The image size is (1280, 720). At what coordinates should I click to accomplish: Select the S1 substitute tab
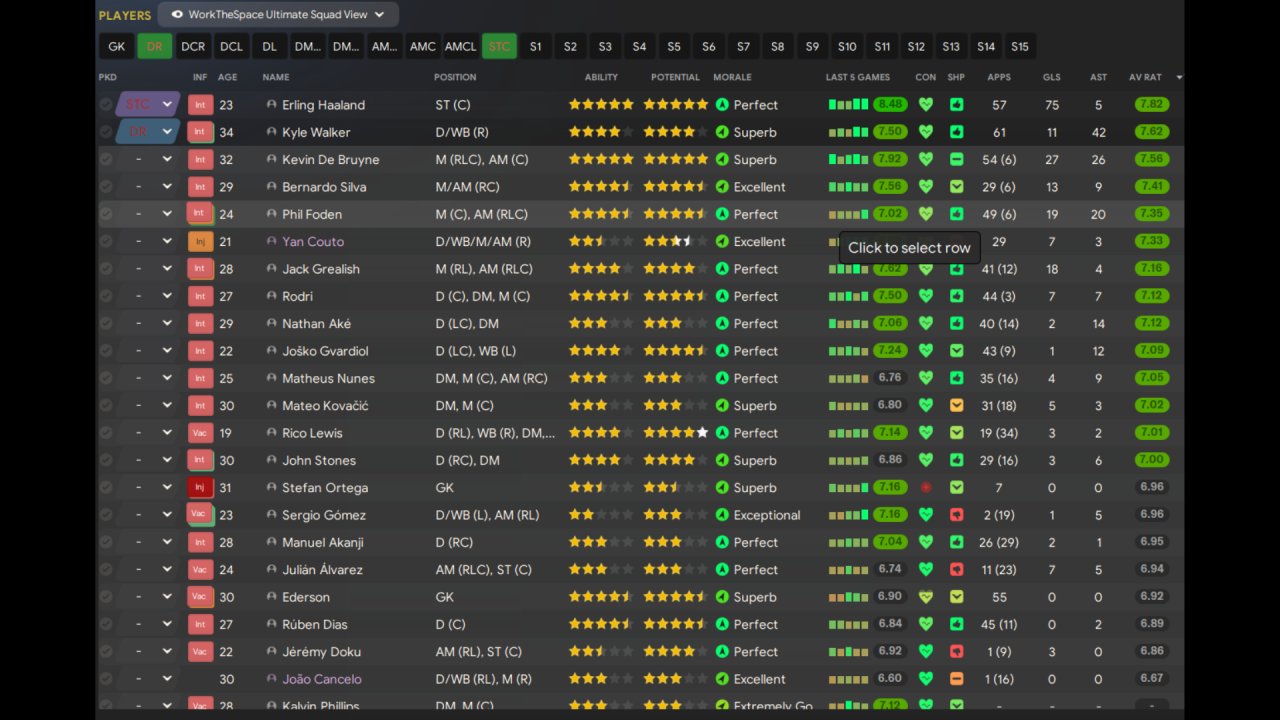point(536,46)
